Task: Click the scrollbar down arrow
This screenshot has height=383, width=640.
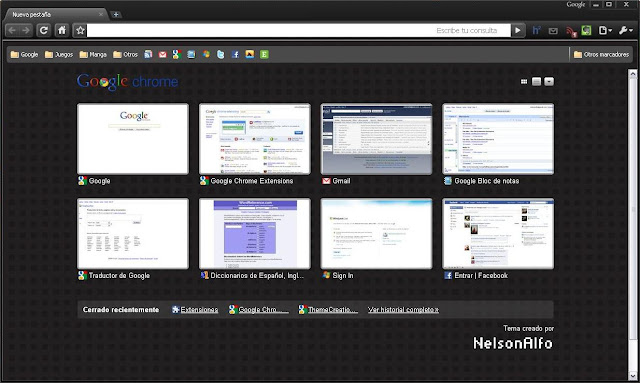Action: click(x=633, y=376)
